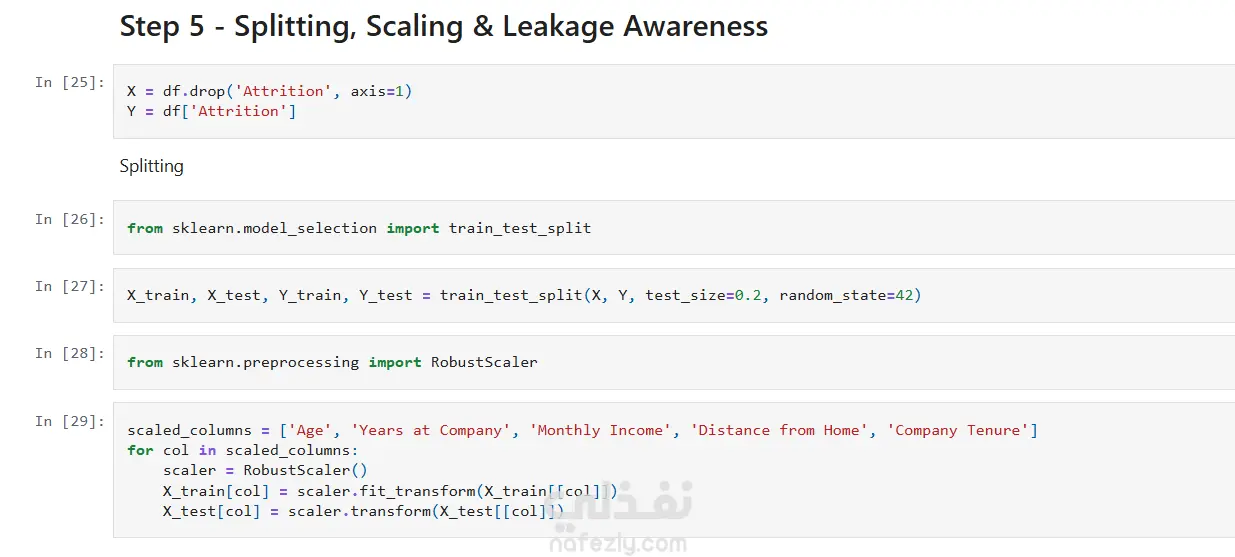Select the In [29] cell prompt
This screenshot has width=1235, height=557.
pyautogui.click(x=70, y=421)
